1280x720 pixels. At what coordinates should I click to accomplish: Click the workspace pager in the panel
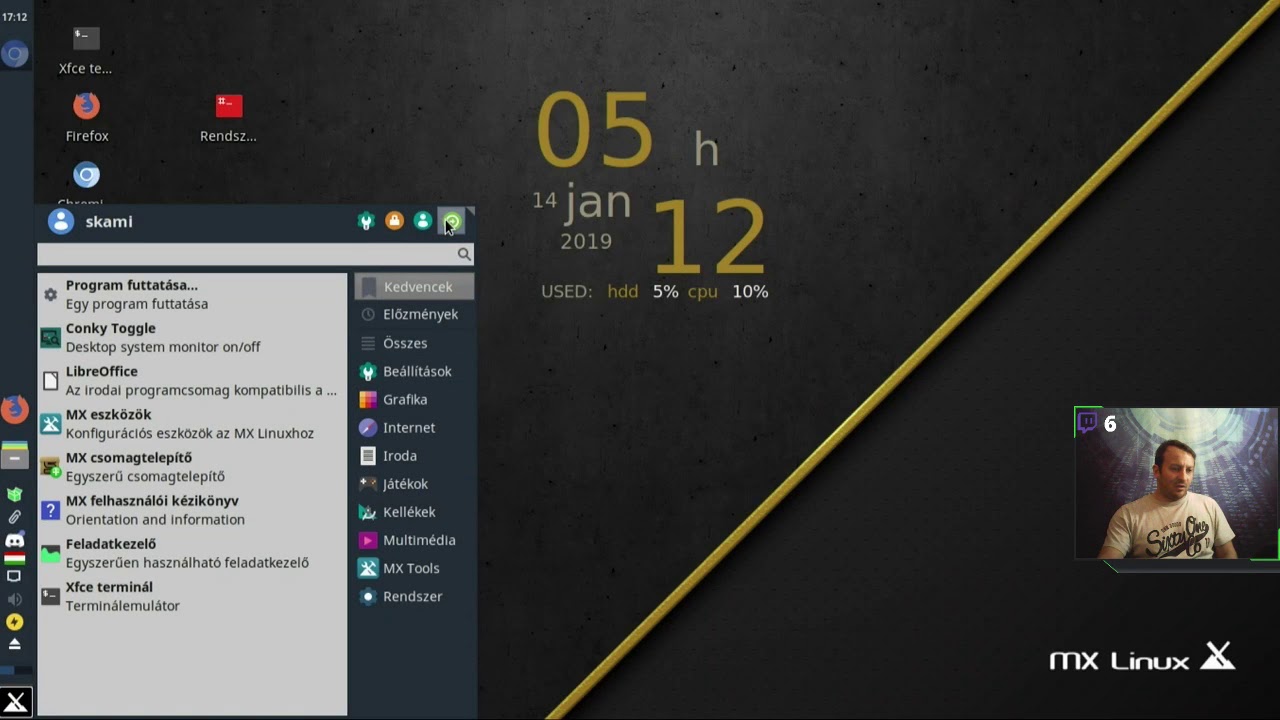pyautogui.click(x=15, y=670)
